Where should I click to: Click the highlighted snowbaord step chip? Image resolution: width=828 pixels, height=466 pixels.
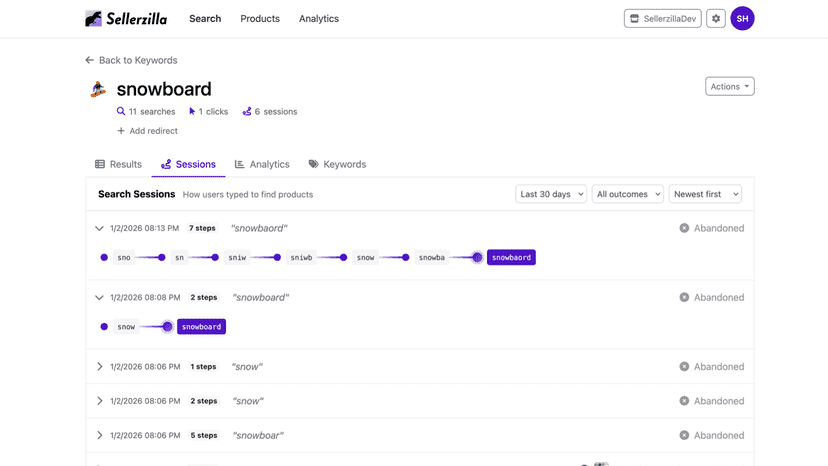point(511,257)
